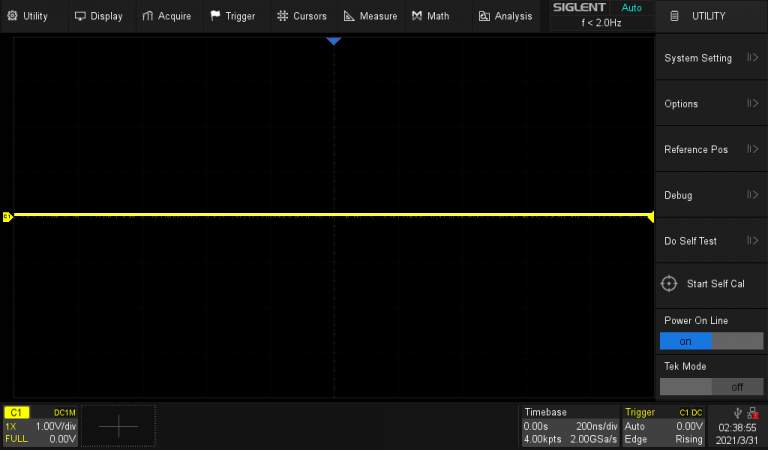Open the Timebase settings box
This screenshot has height=450, width=768.
569,425
